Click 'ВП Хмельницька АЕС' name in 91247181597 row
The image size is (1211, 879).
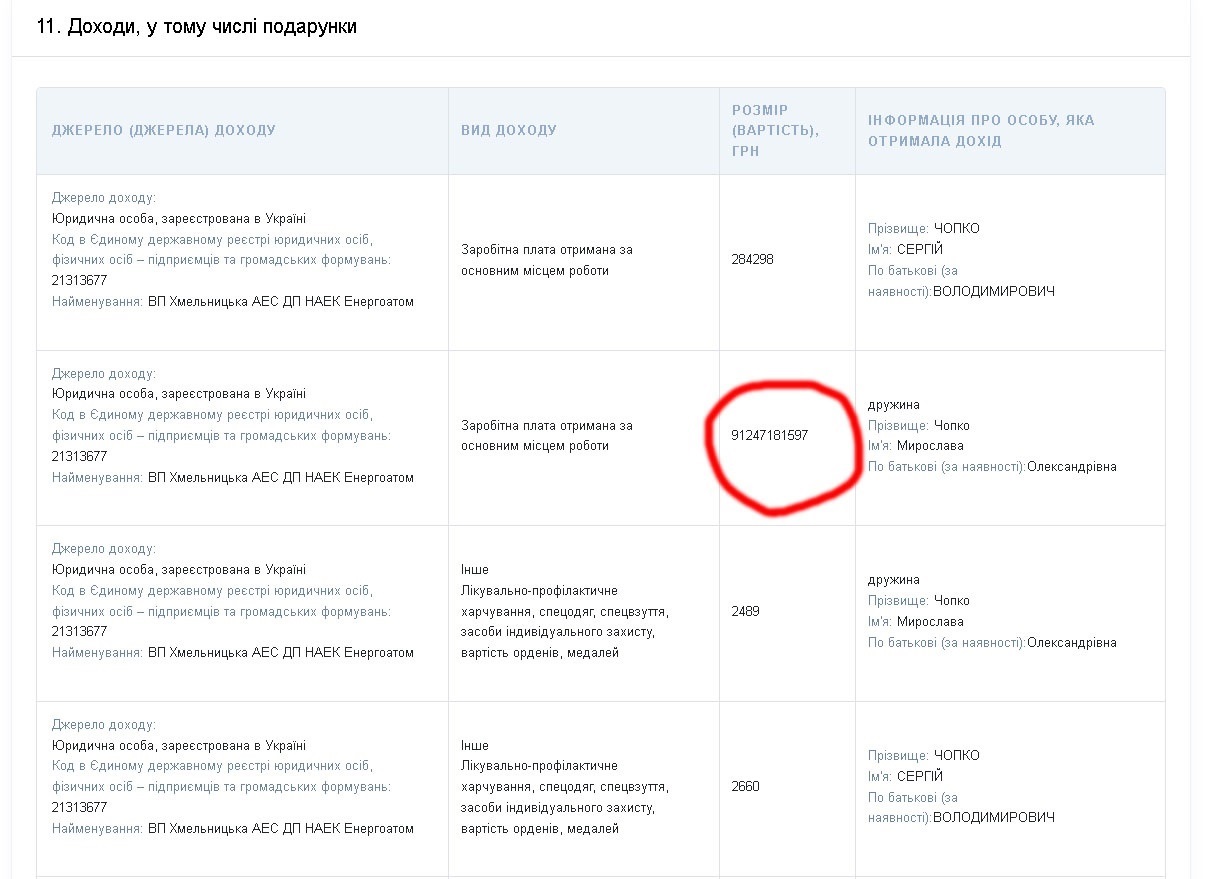tap(281, 478)
